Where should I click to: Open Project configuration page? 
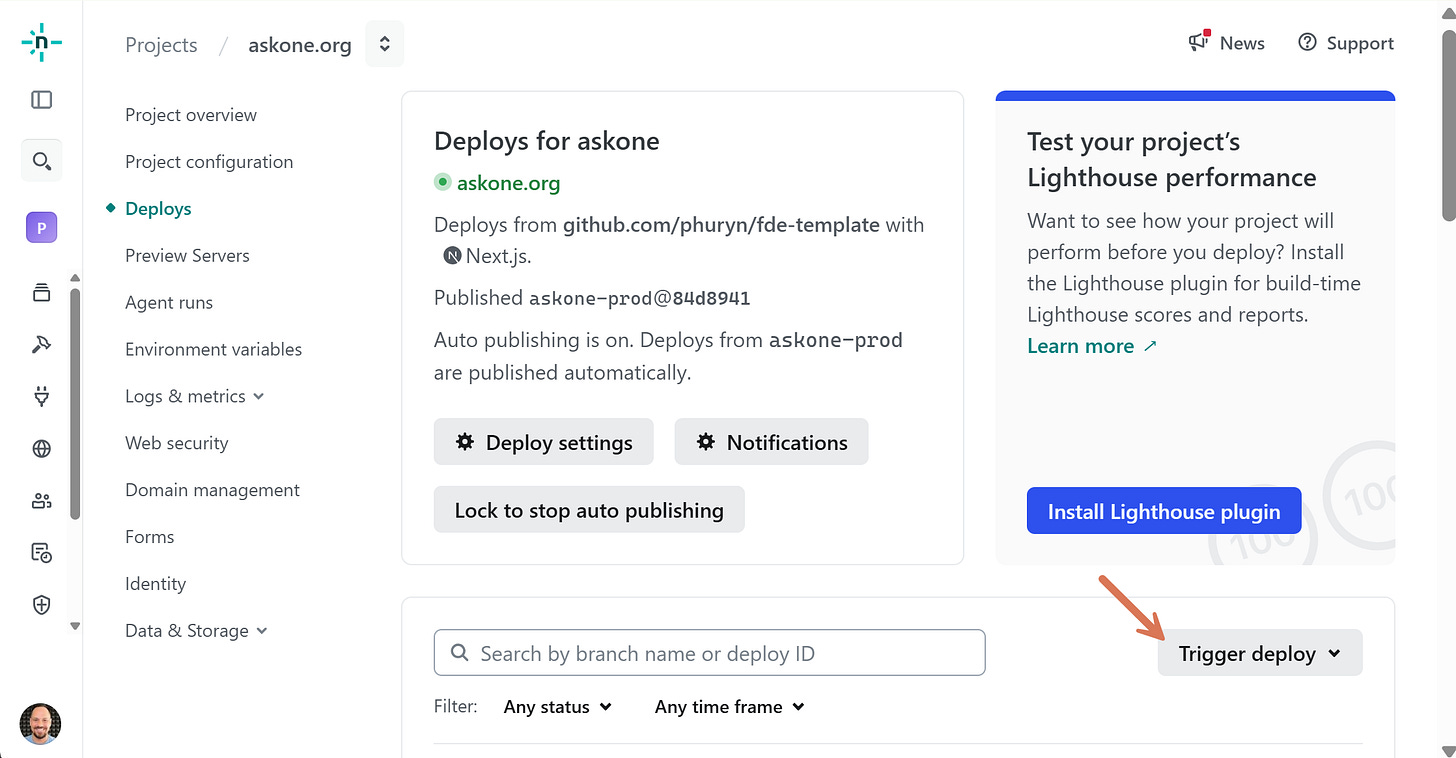pos(209,161)
